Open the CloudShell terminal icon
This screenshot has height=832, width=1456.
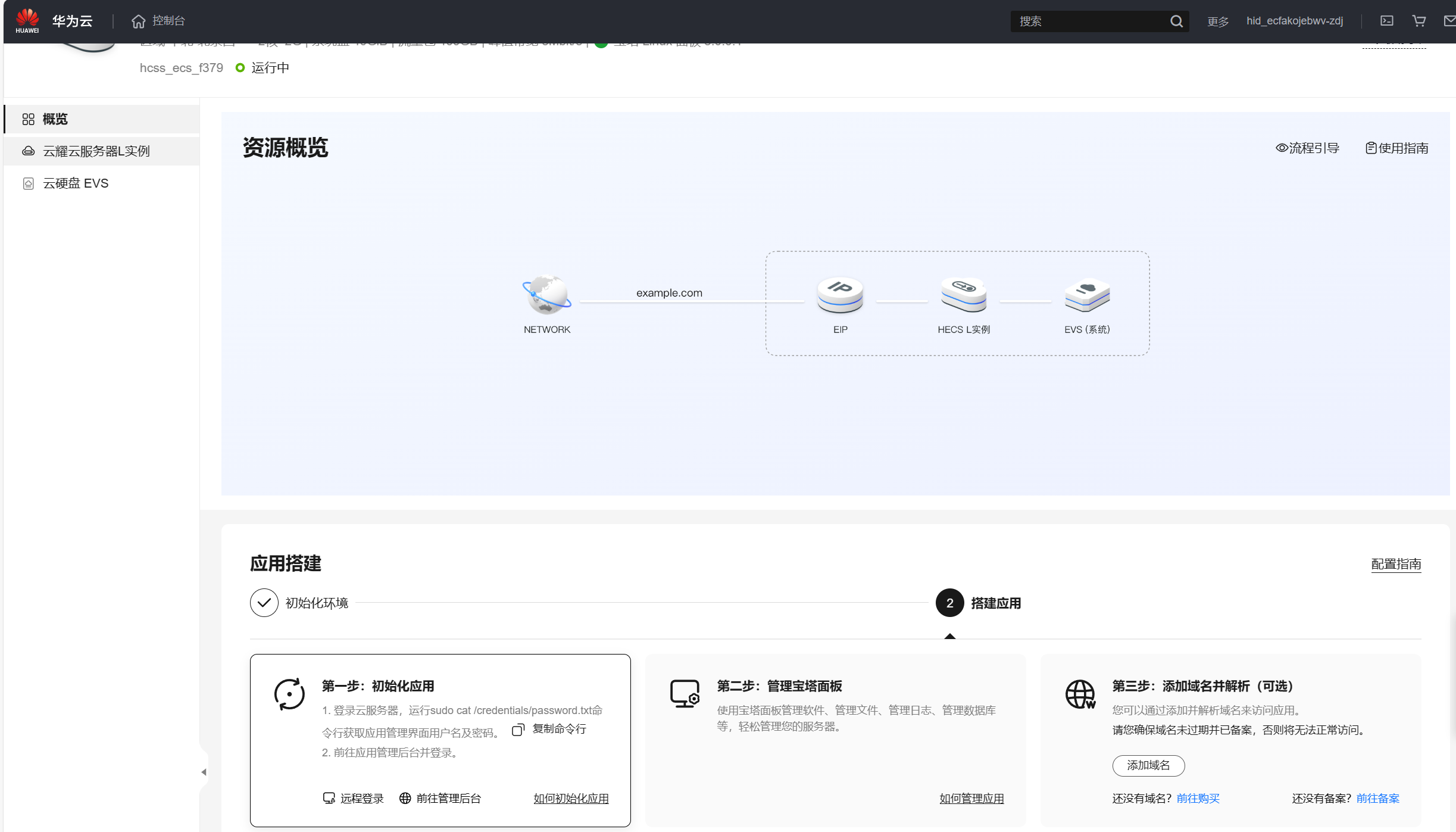click(1387, 21)
